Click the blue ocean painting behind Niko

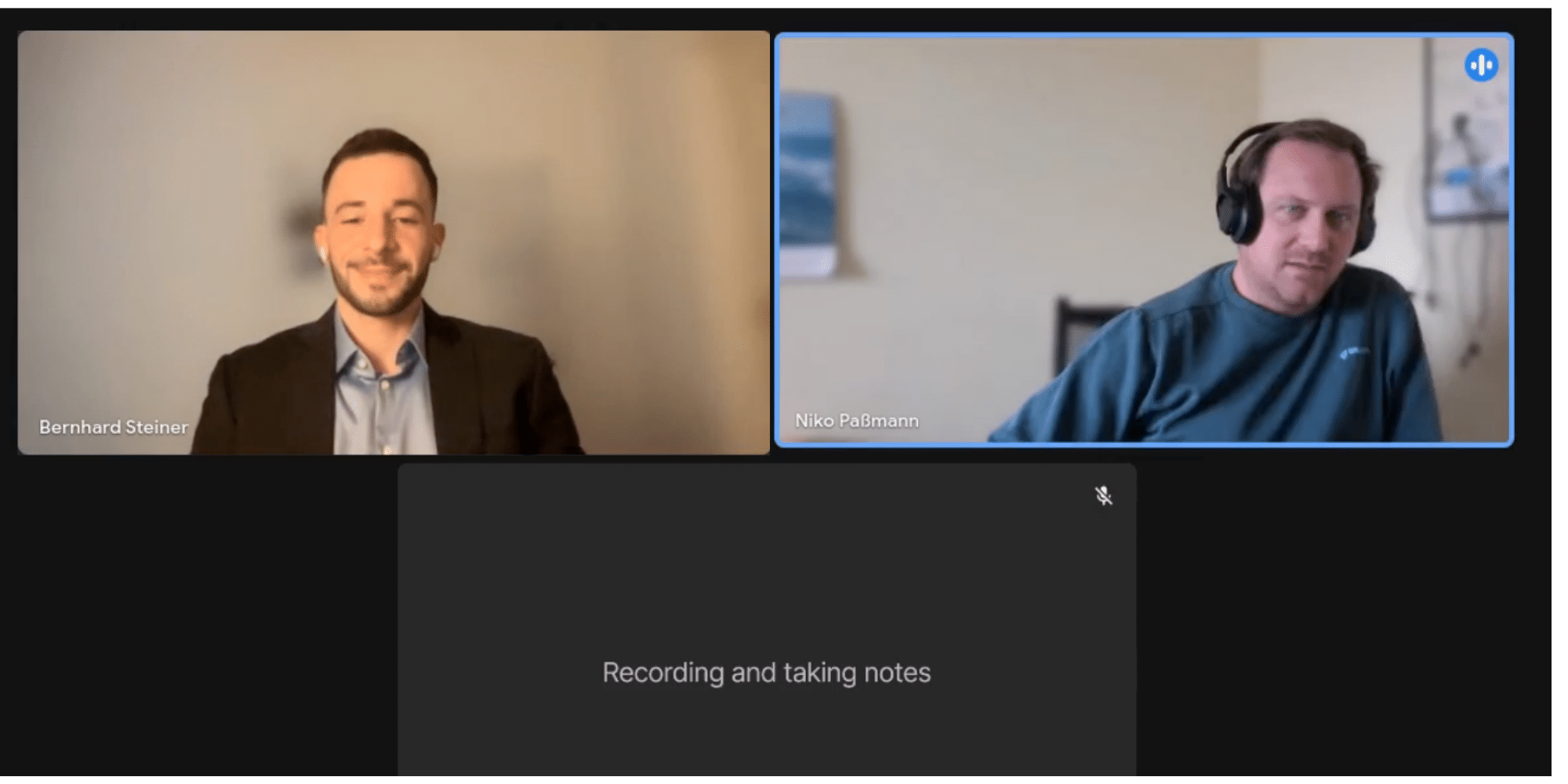point(808,184)
